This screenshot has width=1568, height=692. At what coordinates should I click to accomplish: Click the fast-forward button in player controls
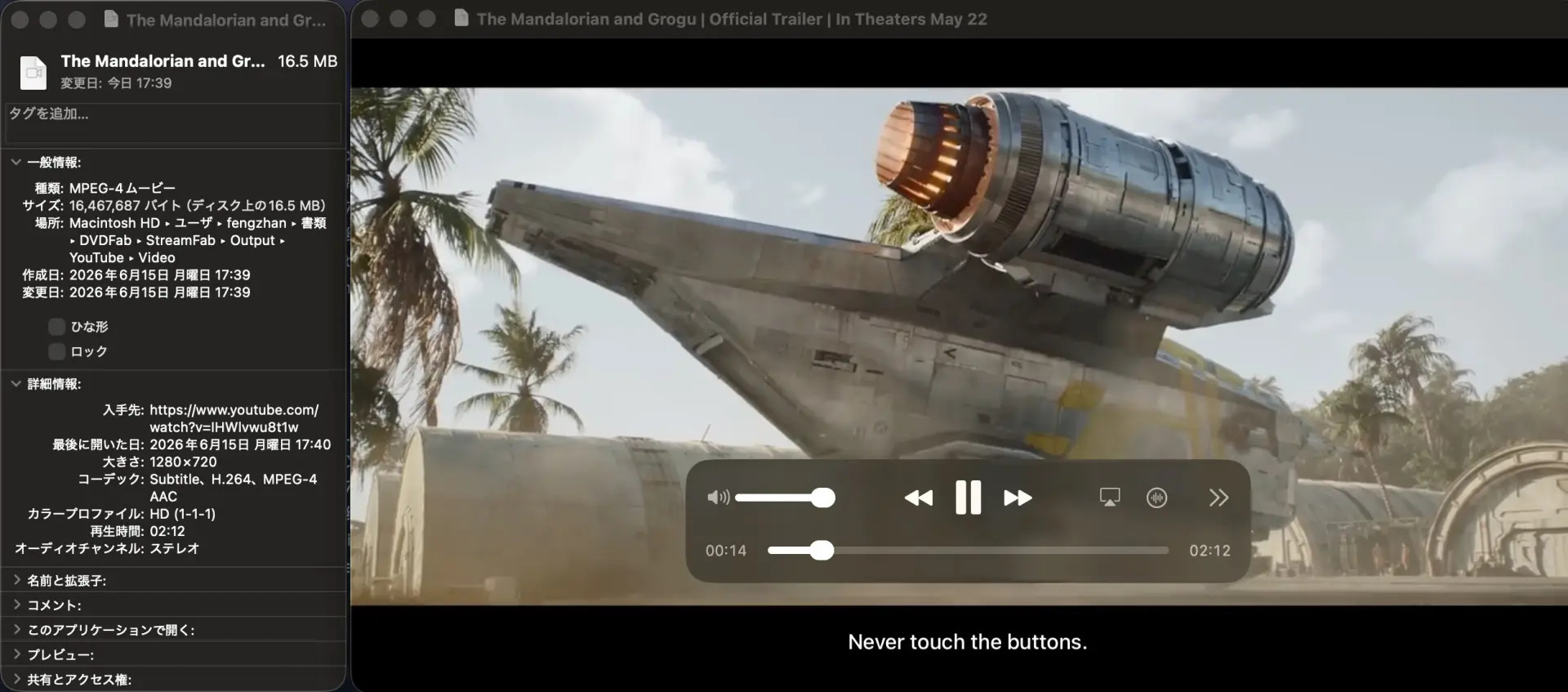coord(1018,498)
